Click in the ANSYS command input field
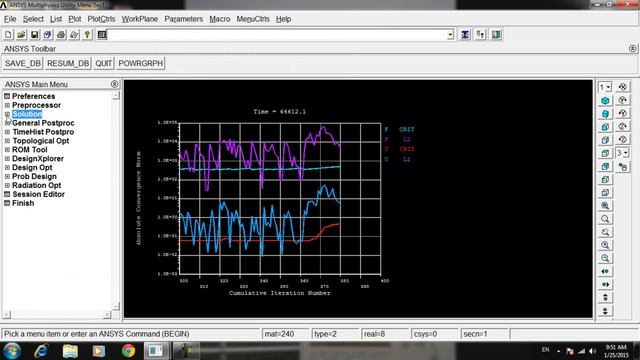Screen dimensions: 640x360 point(277,35)
